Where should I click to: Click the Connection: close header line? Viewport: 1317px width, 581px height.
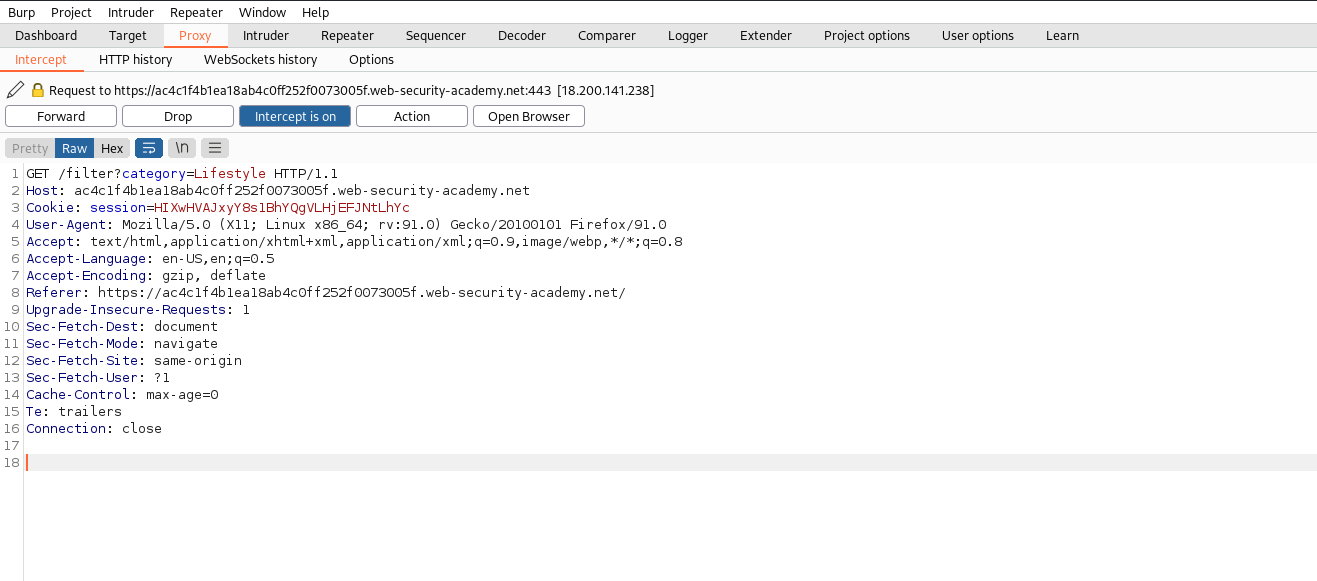(x=94, y=428)
